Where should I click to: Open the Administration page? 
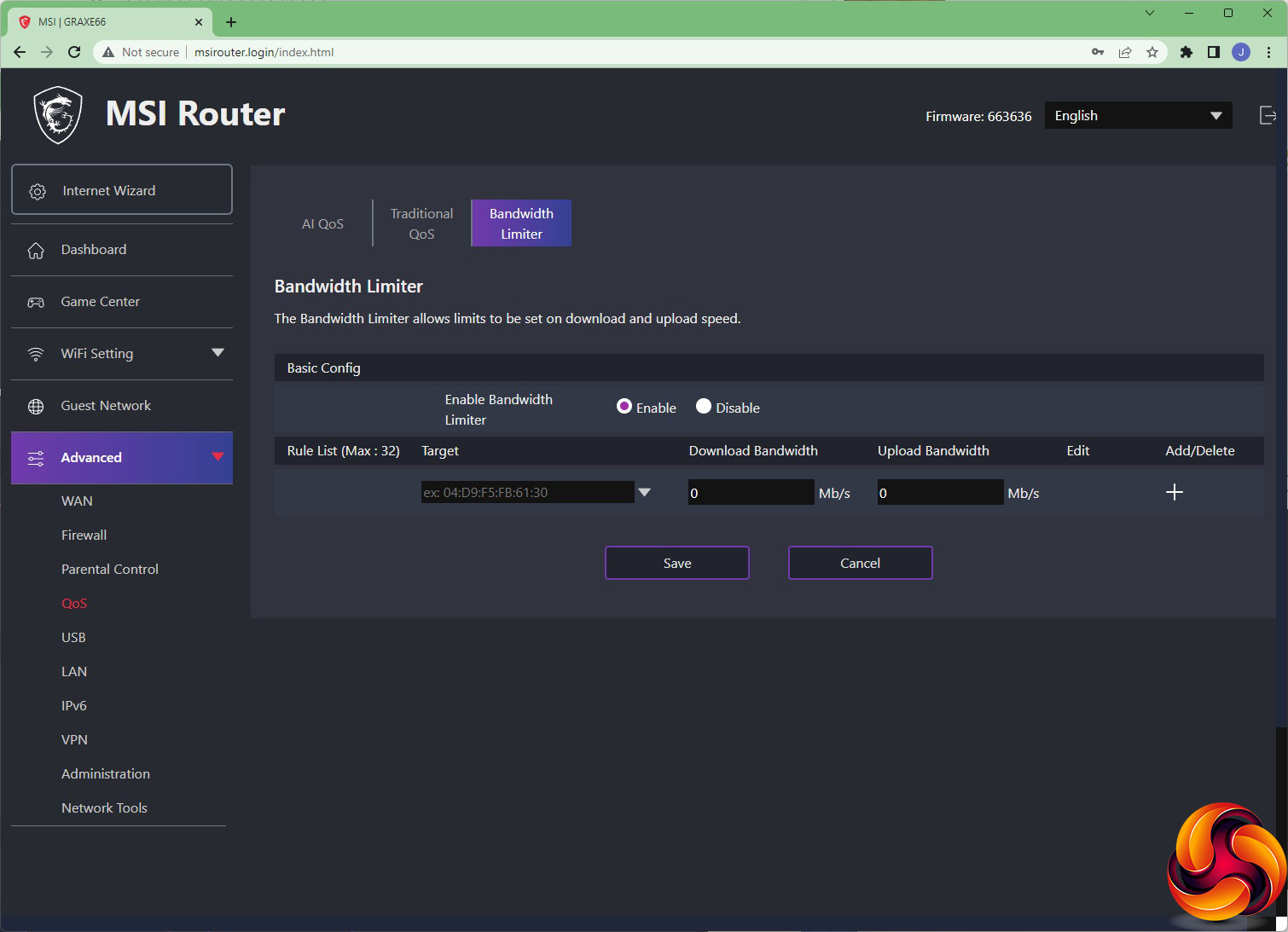106,774
